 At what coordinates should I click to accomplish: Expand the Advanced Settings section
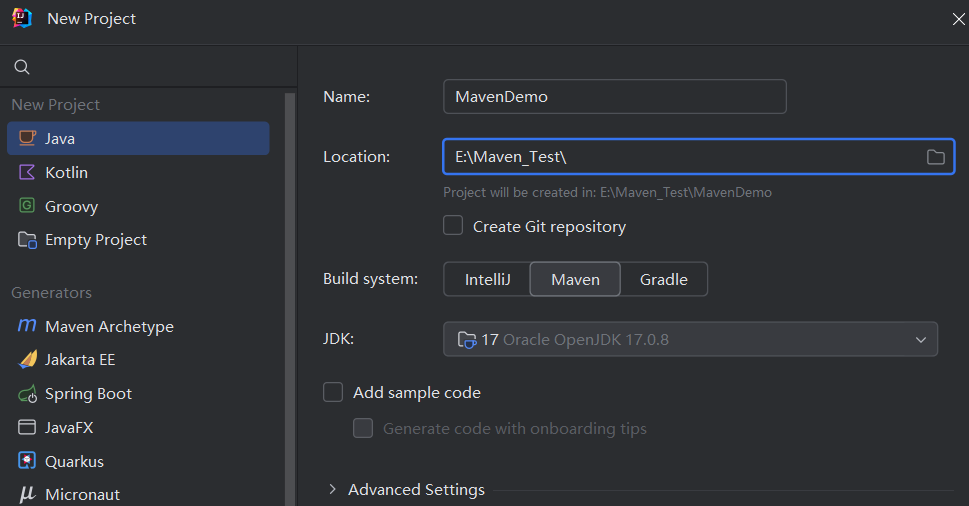(333, 490)
